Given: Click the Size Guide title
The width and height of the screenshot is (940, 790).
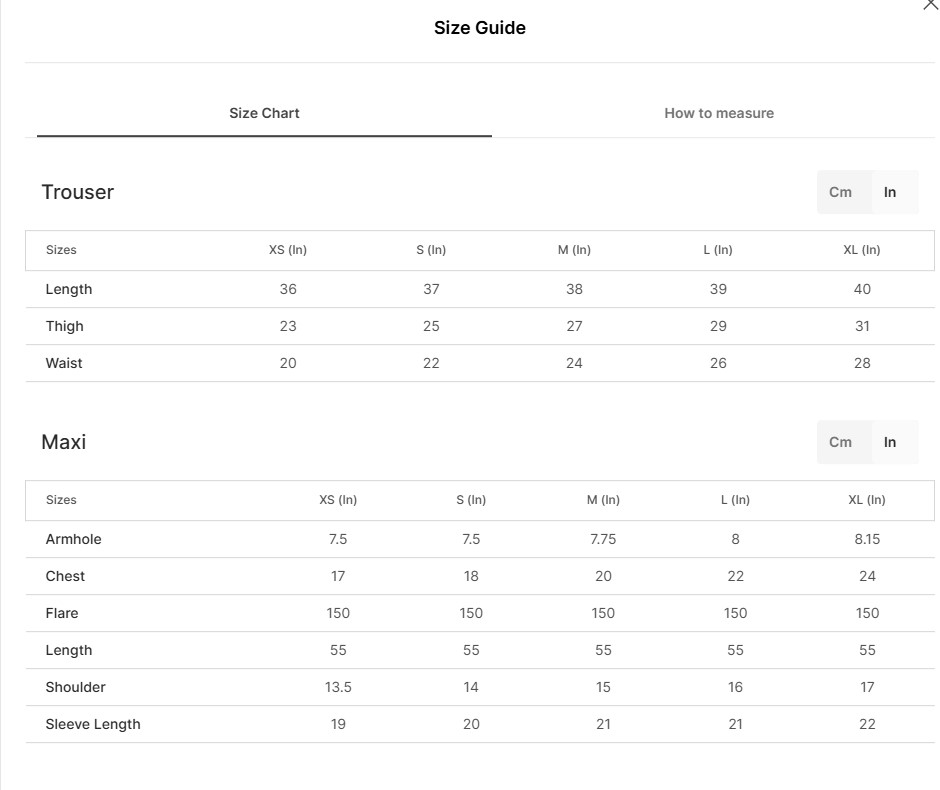Looking at the screenshot, I should (479, 28).
